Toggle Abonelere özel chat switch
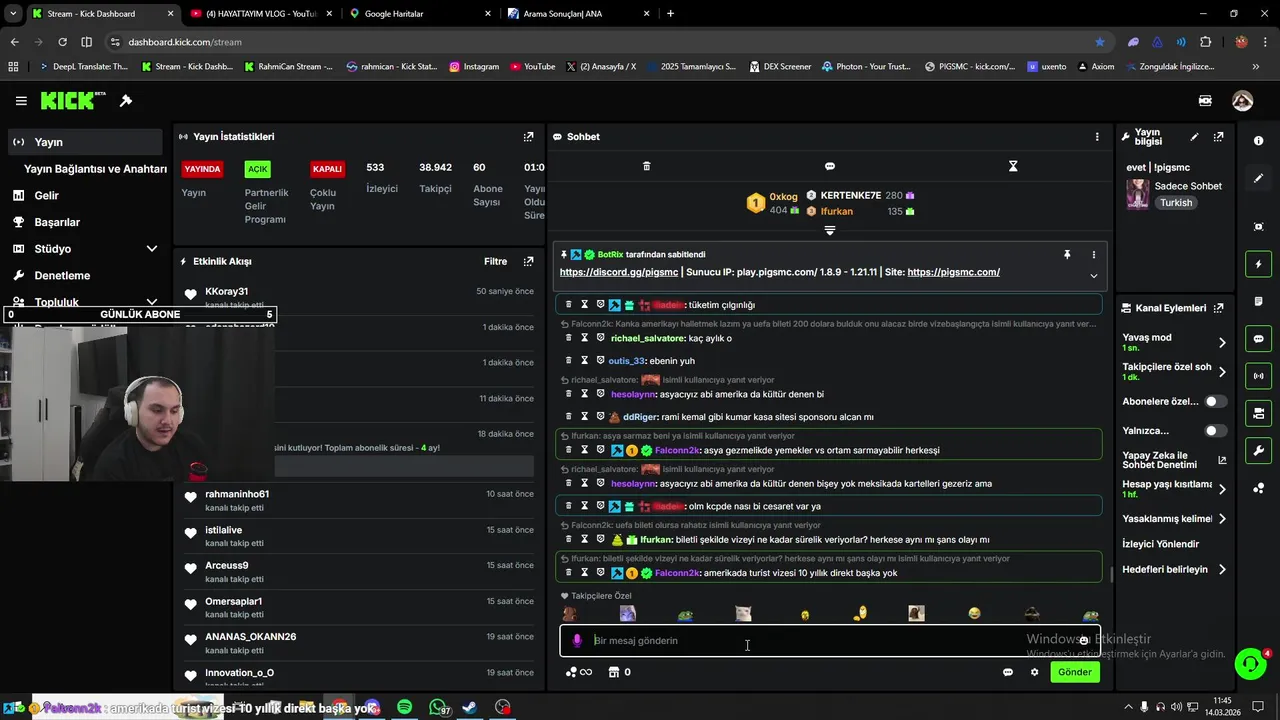1280x720 pixels. pyautogui.click(x=1215, y=401)
